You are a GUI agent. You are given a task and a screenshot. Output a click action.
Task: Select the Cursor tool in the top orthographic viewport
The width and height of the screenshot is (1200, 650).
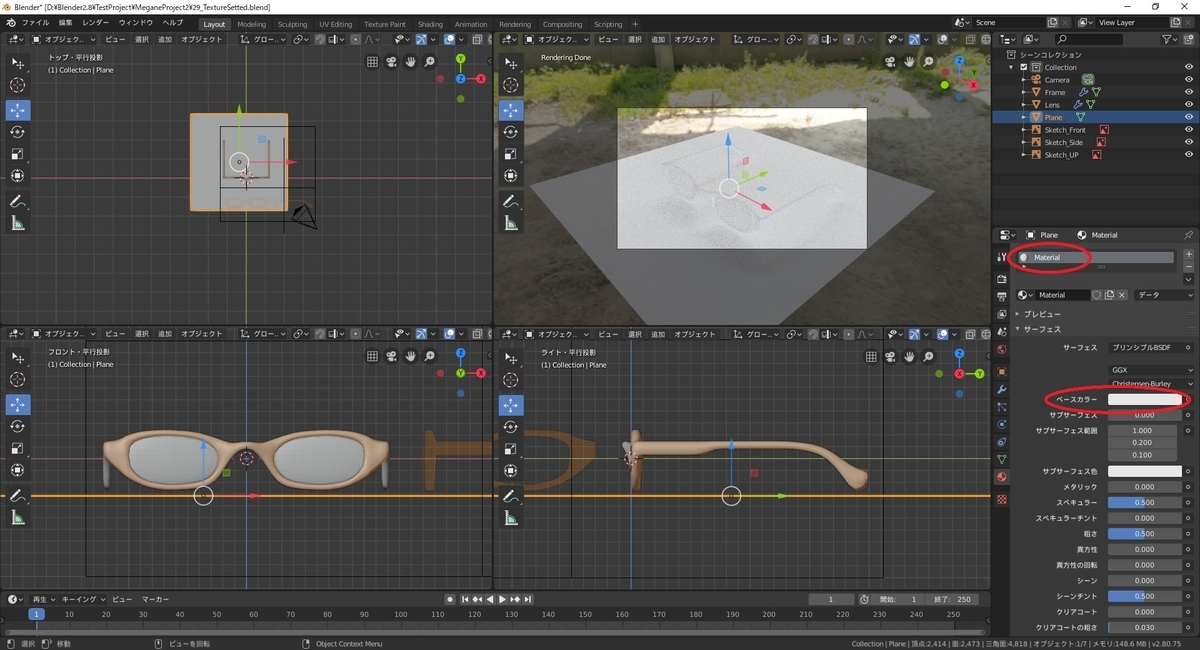pos(17,86)
